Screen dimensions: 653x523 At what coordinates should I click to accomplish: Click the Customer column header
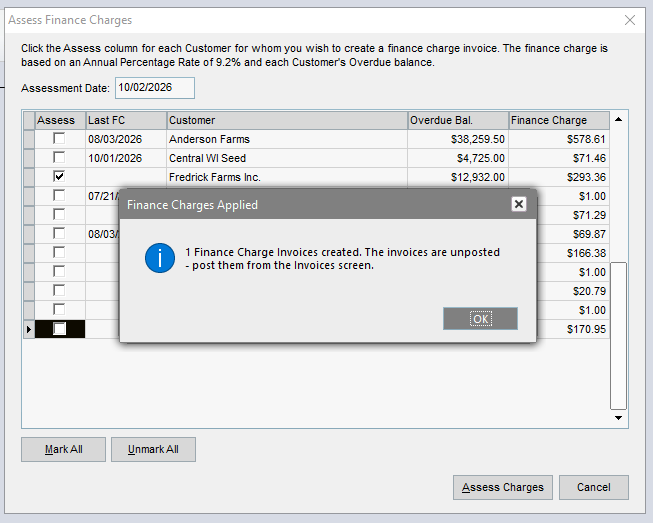(x=287, y=120)
